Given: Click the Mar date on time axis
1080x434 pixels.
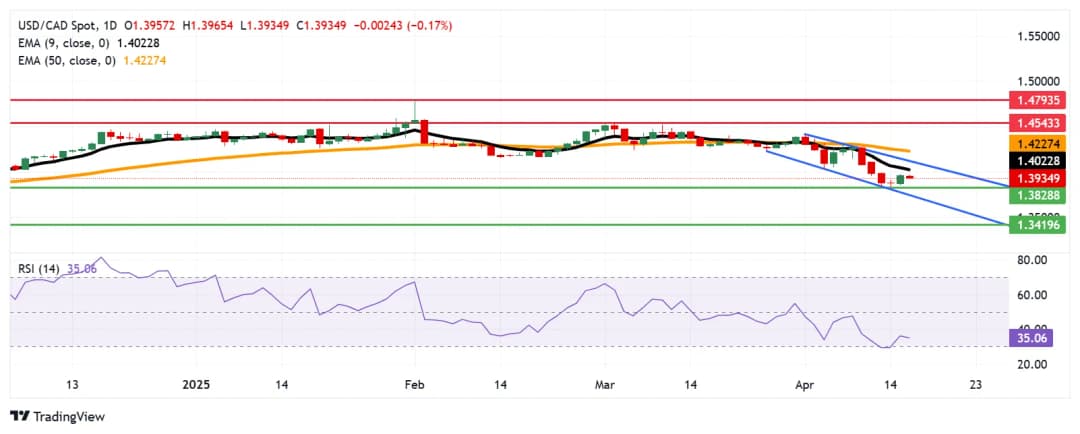Looking at the screenshot, I should [x=605, y=385].
